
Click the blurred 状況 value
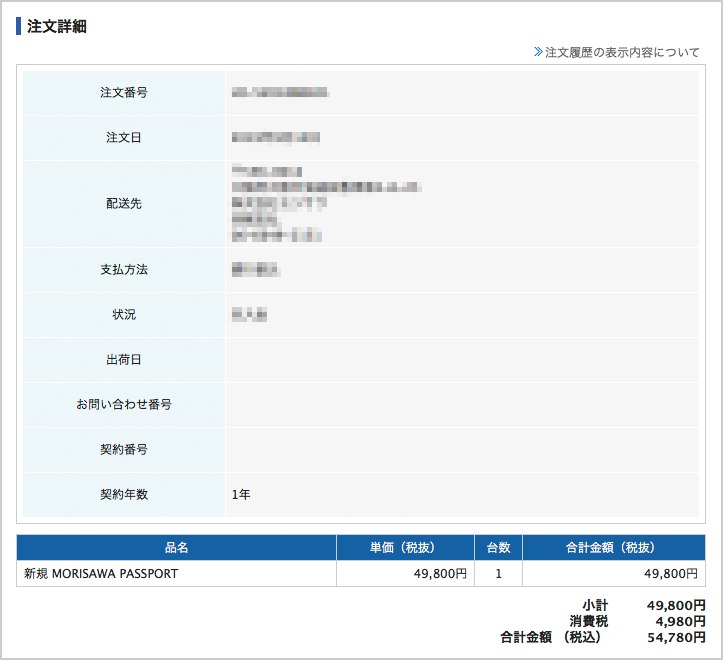(x=249, y=315)
